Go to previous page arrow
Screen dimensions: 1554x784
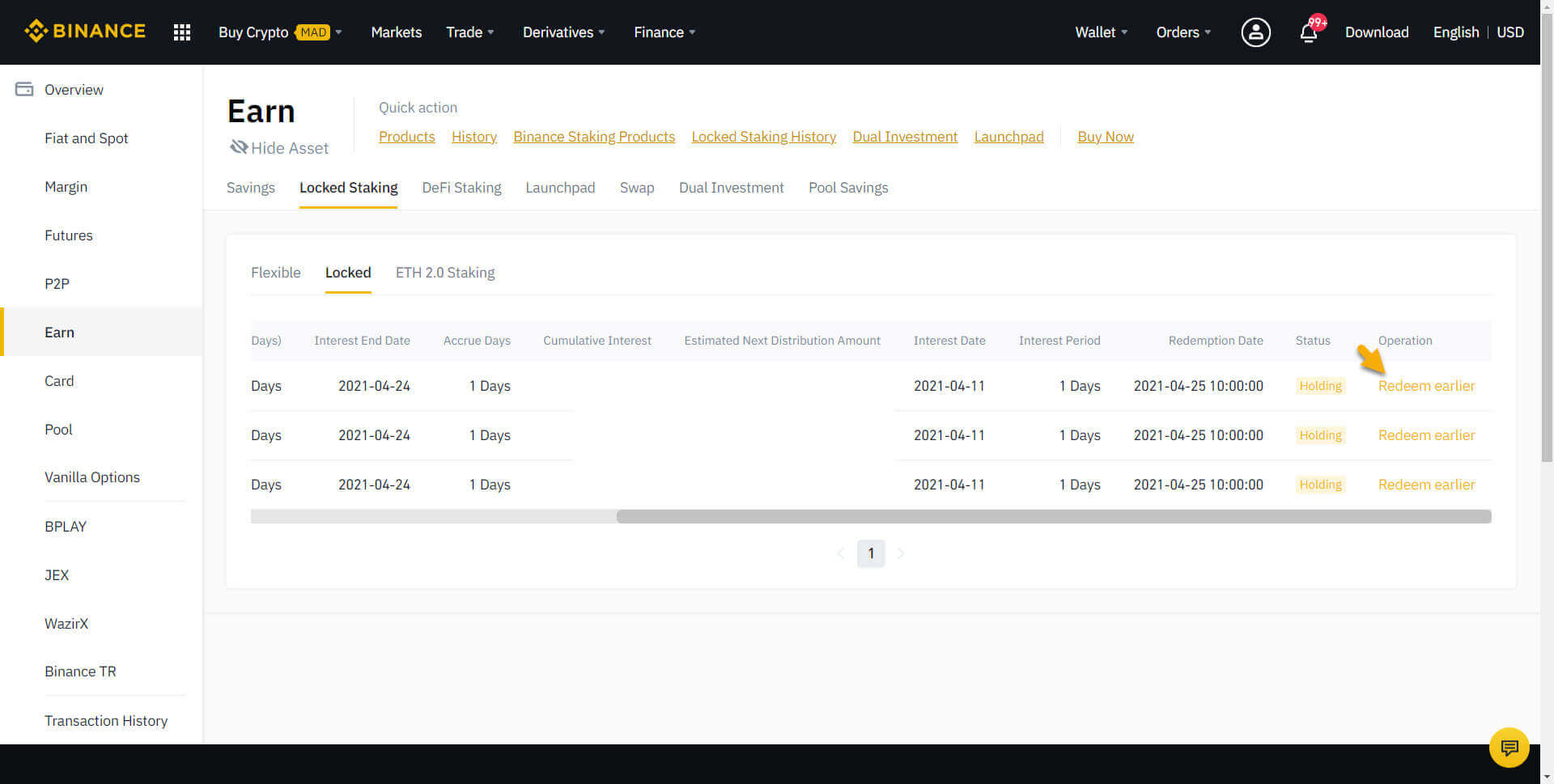pyautogui.click(x=841, y=553)
